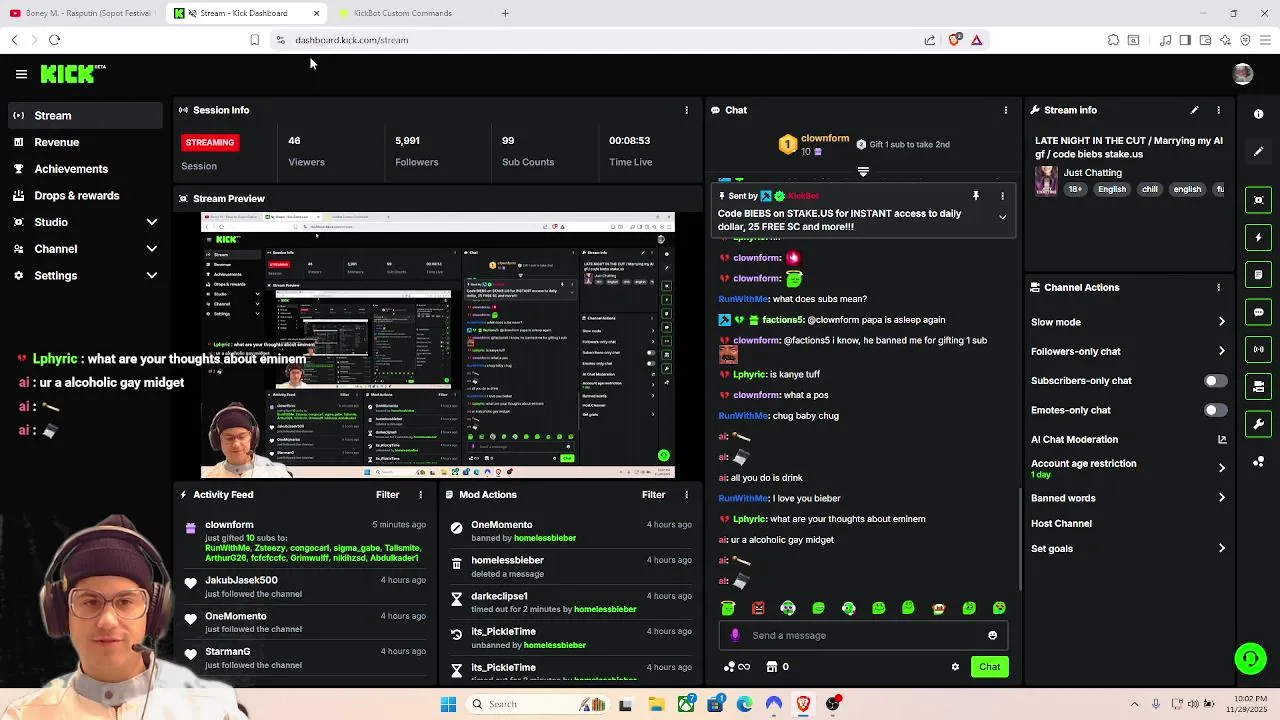Open the emoji picker in message box

click(x=992, y=635)
